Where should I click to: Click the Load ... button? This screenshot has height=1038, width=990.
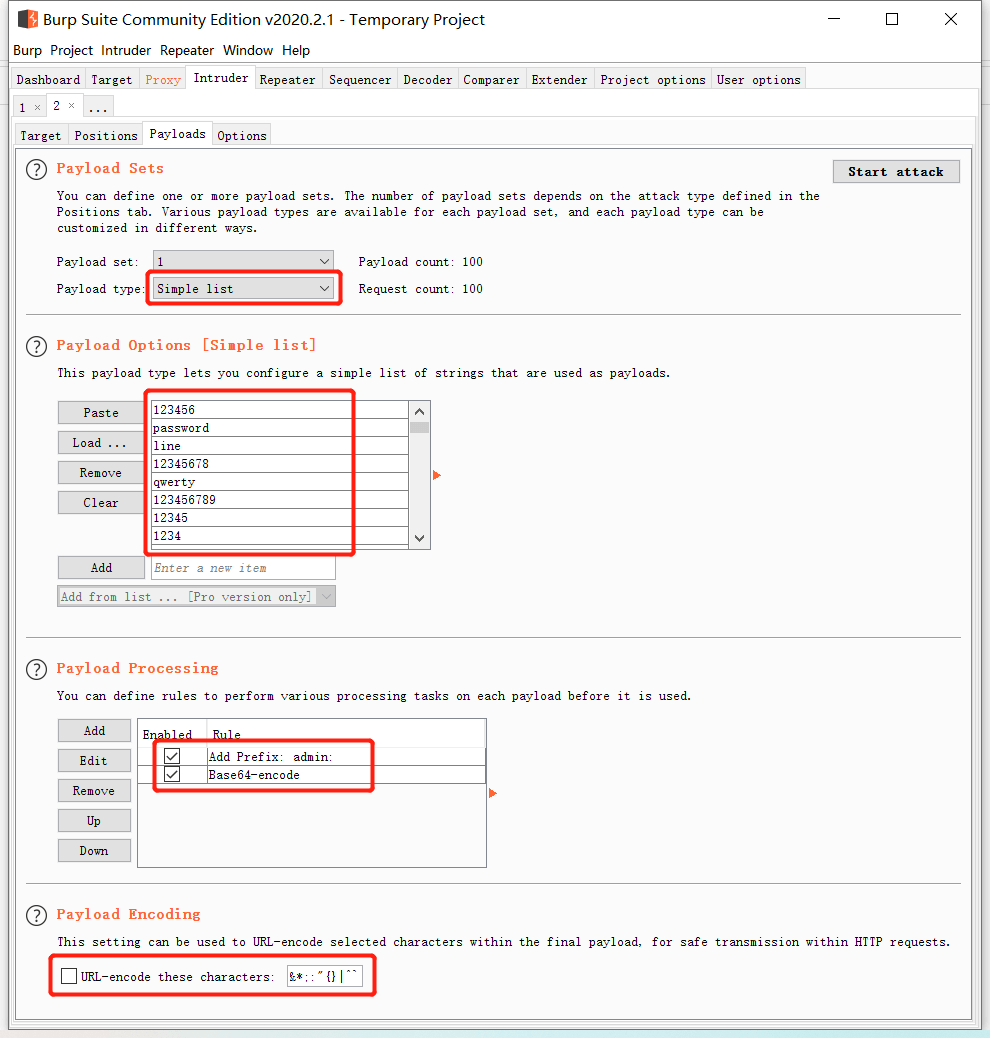coord(101,442)
